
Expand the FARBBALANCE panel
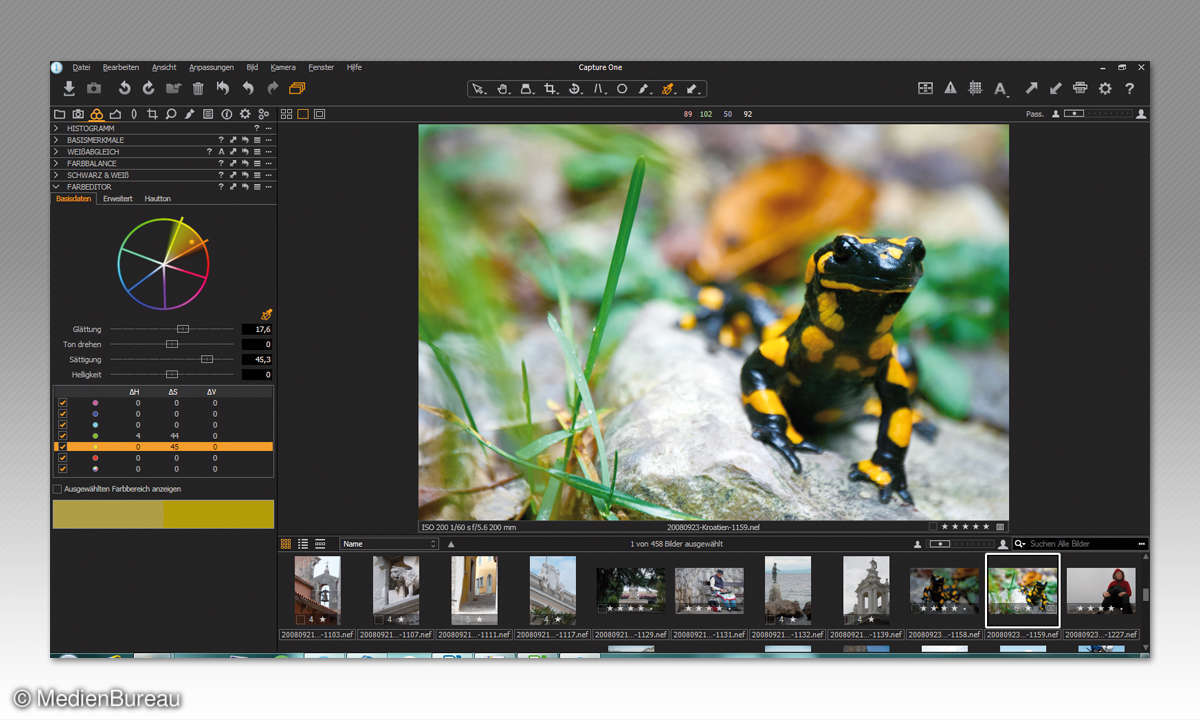click(x=56, y=163)
